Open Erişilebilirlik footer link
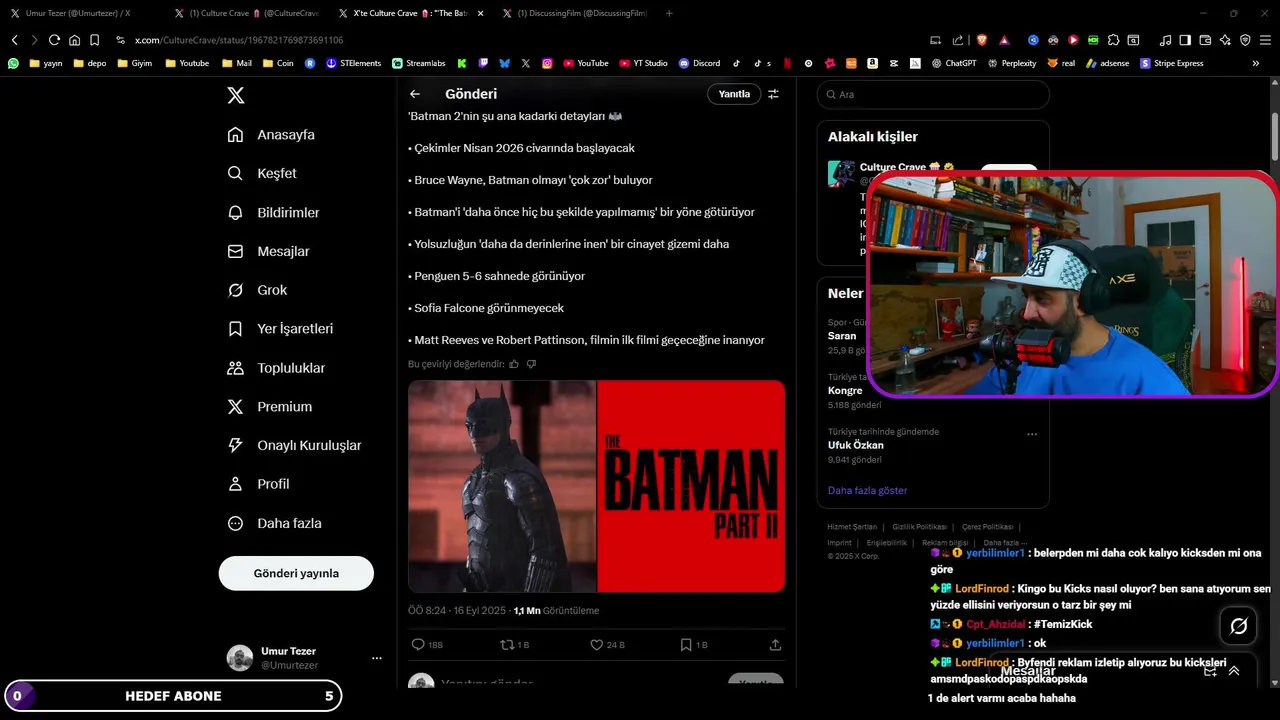Viewport: 1280px width, 720px height. coord(886,542)
